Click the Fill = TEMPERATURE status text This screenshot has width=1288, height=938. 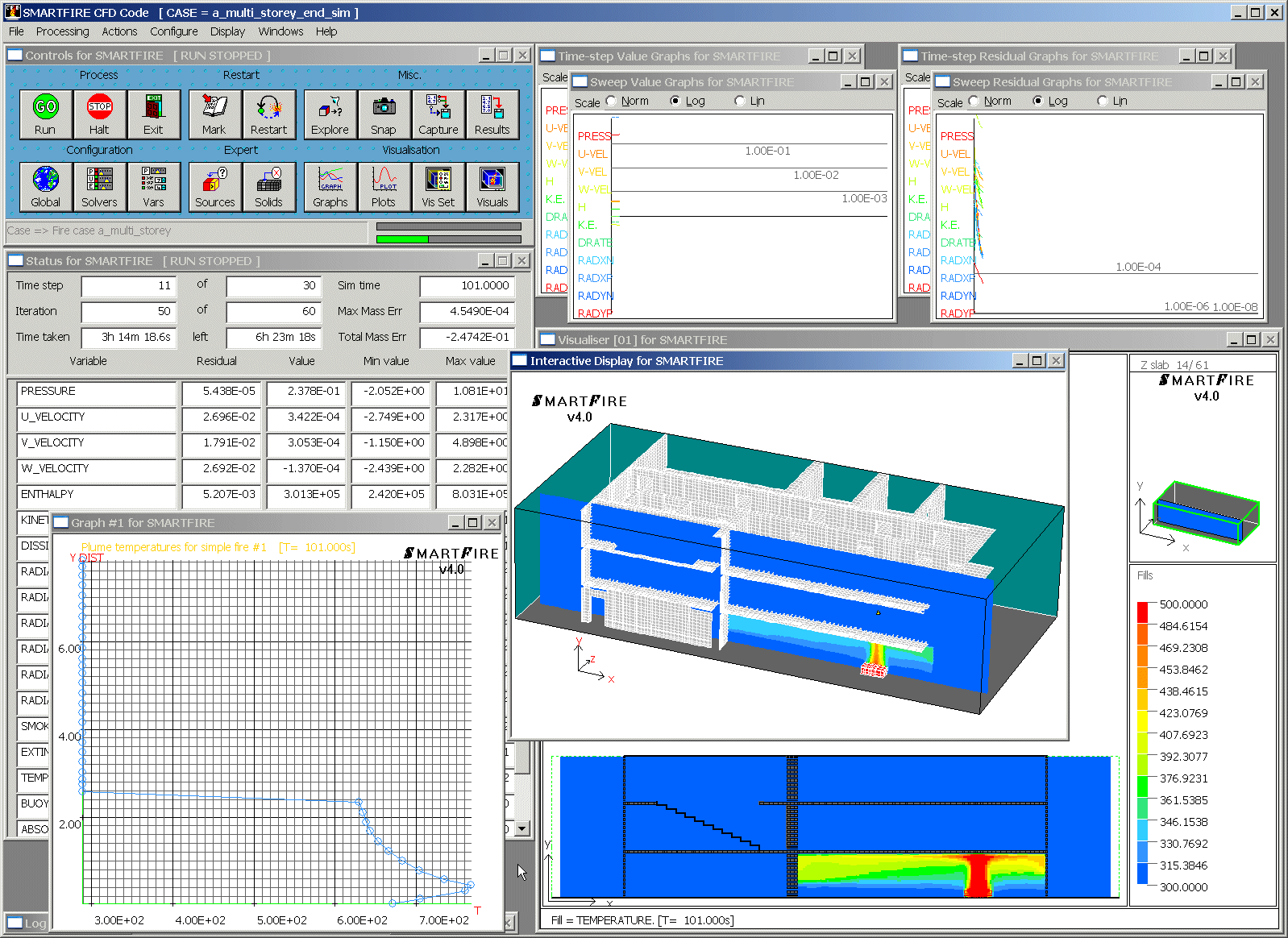pos(642,920)
